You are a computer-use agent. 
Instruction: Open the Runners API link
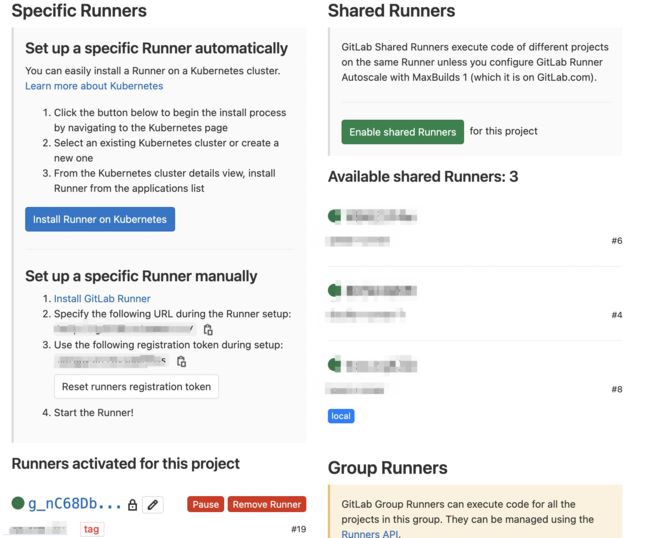tap(371, 533)
